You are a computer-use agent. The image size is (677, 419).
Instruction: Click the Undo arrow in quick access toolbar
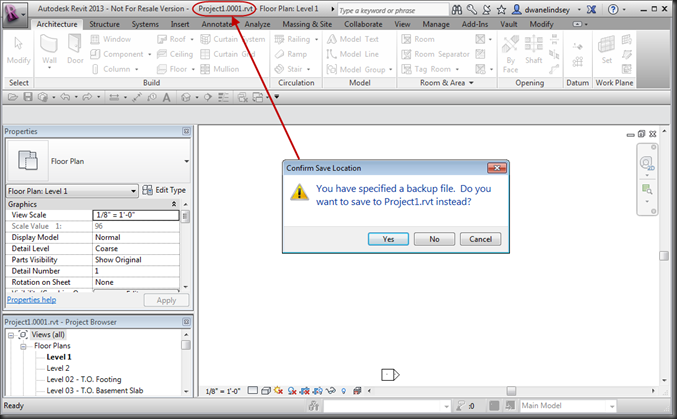65,97
